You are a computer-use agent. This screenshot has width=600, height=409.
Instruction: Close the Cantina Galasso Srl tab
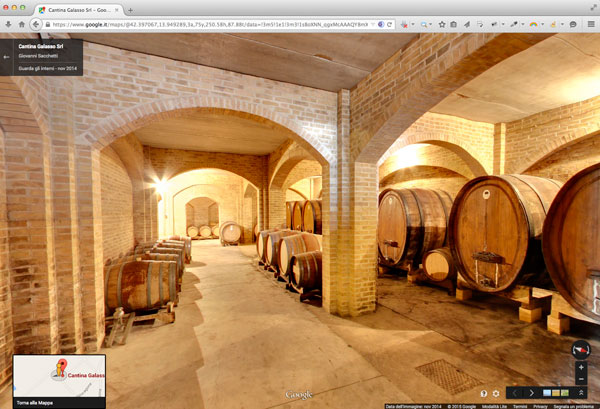coord(117,10)
